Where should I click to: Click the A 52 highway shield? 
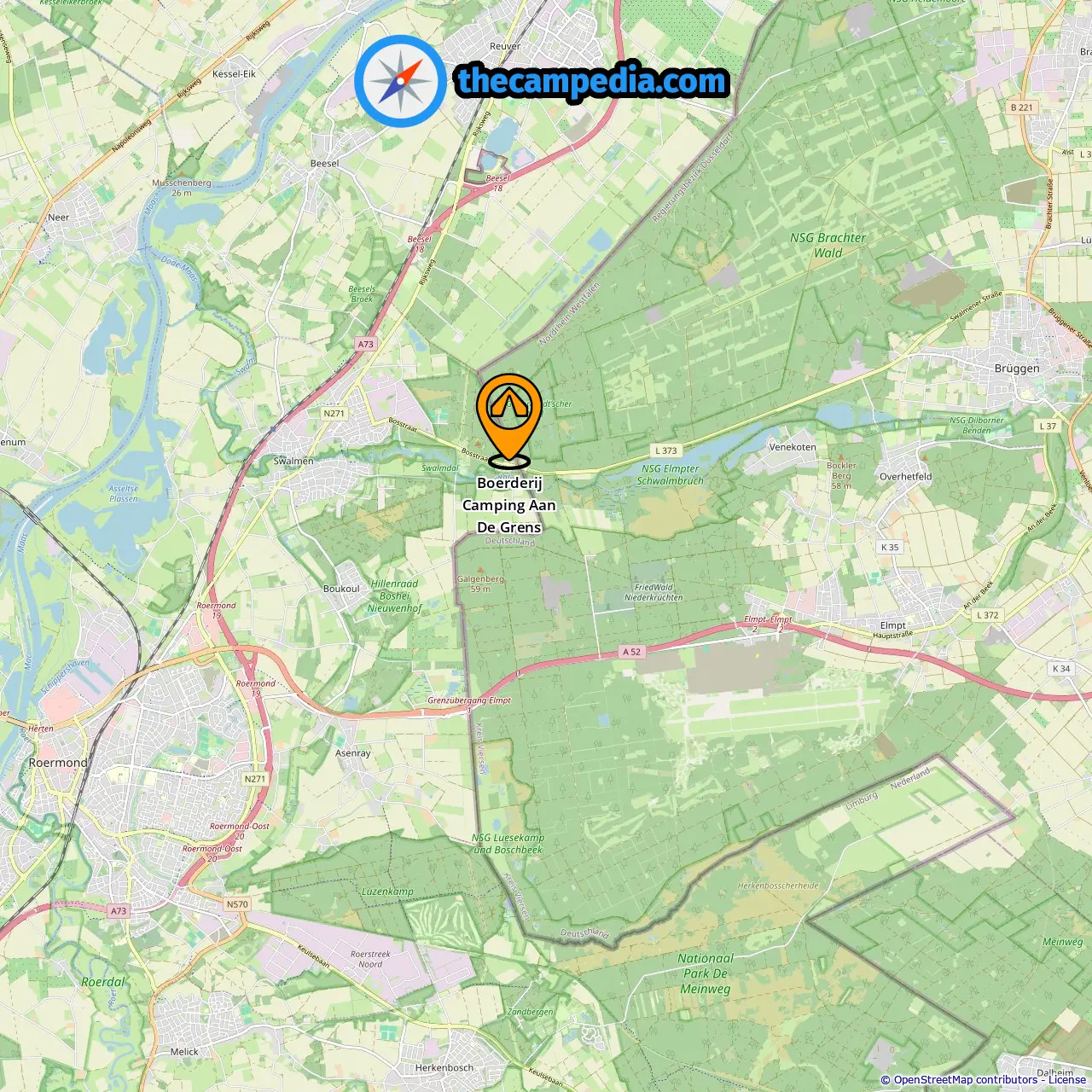point(631,652)
